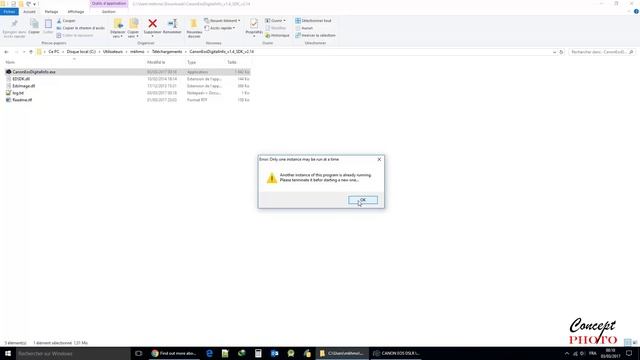Click Inverser la sélection
The height and width of the screenshot is (360, 640).
click(x=316, y=36)
